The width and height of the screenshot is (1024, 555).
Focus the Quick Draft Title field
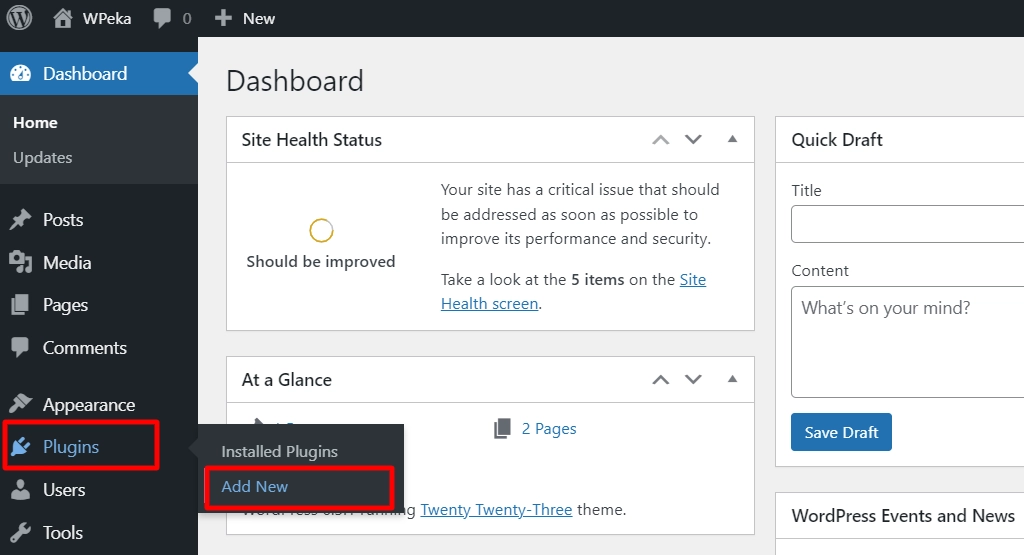(x=908, y=224)
